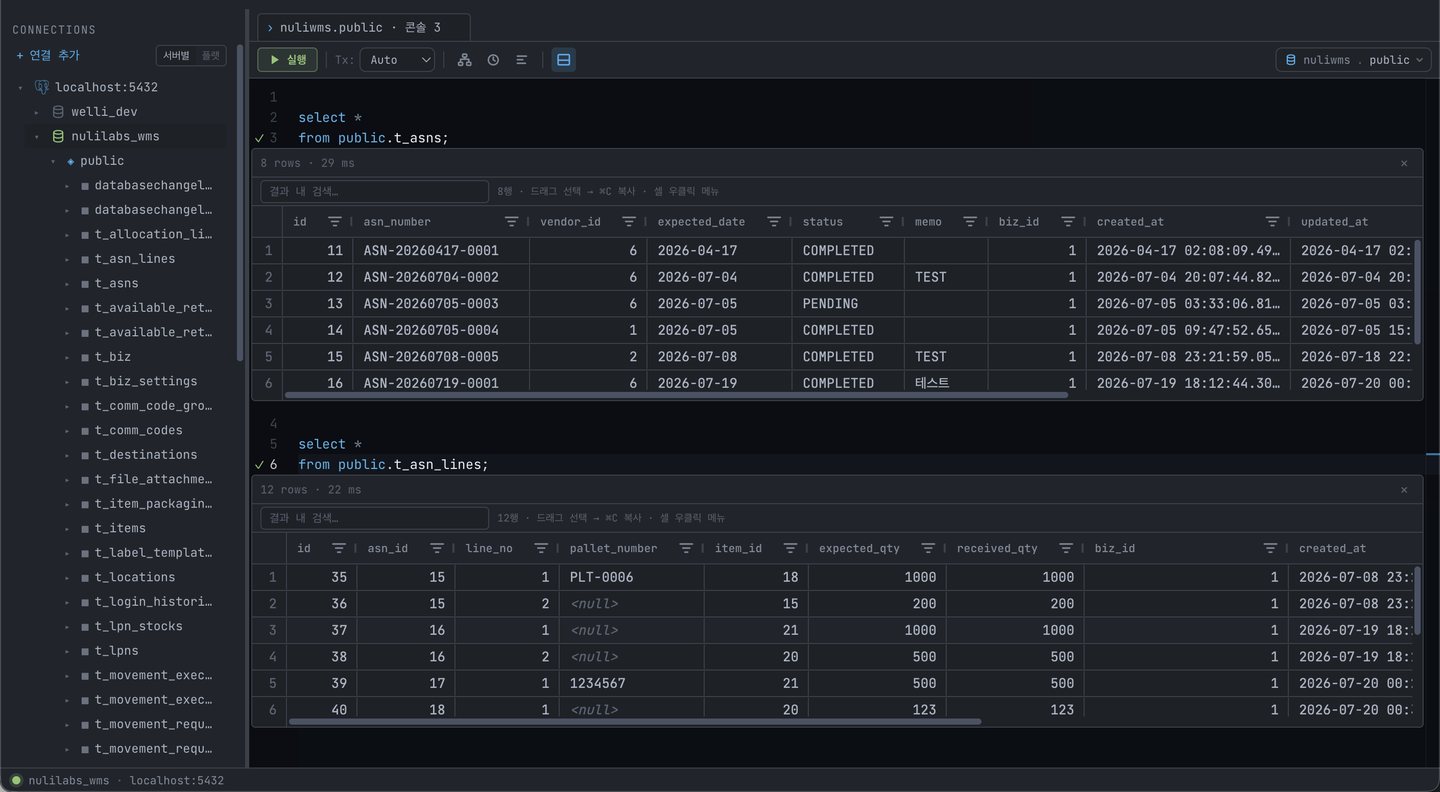The width and height of the screenshot is (1440, 792).
Task: Run the query with 실행 button
Action: coord(288,60)
